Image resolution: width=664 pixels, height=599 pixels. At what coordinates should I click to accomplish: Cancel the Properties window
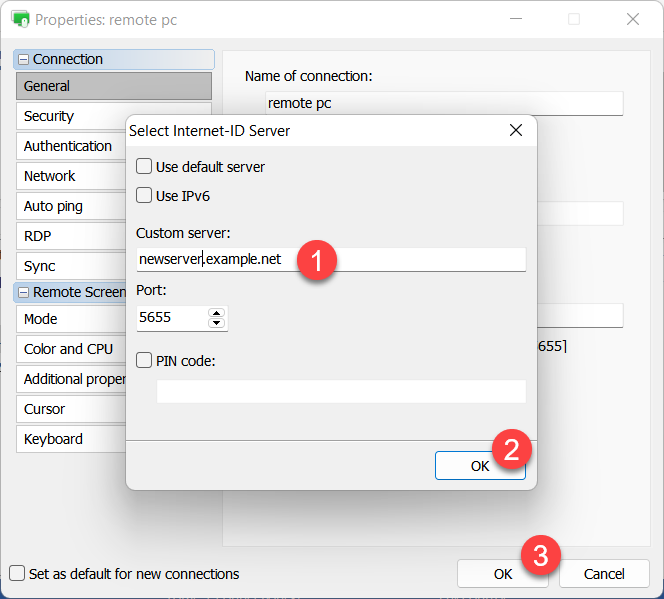(603, 574)
